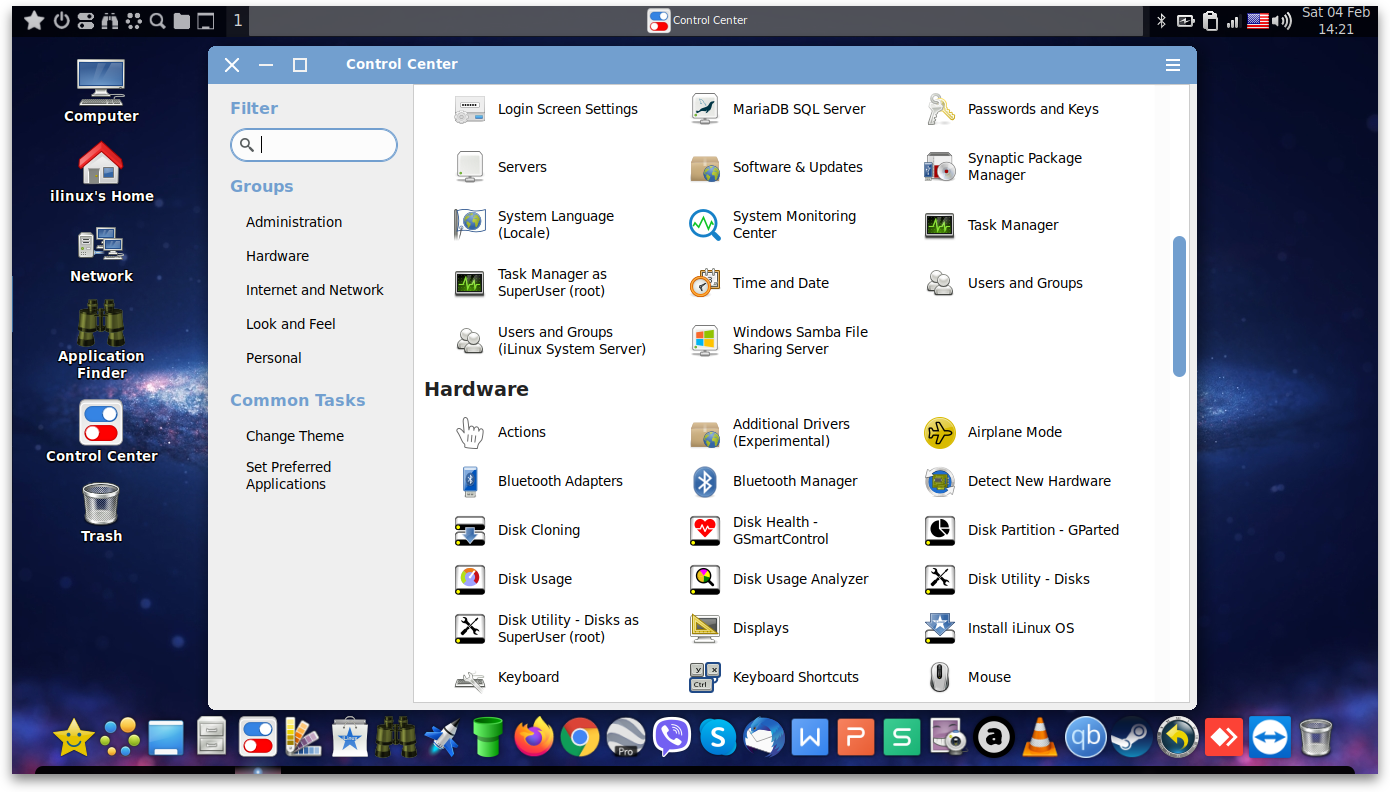The height and width of the screenshot is (792, 1390).
Task: Open Time and Date settings
Action: 760,283
